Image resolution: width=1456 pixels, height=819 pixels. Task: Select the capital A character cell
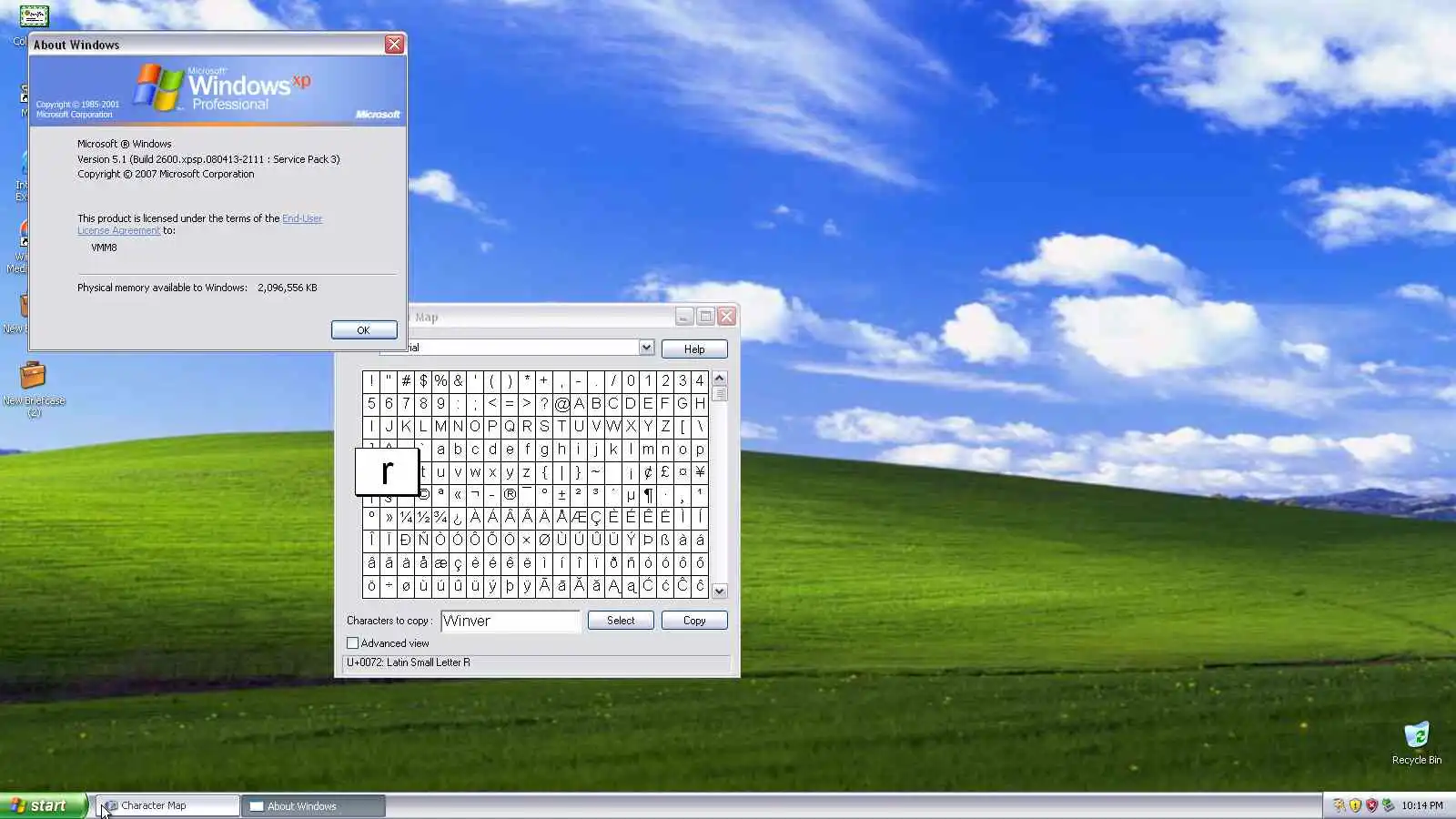[x=579, y=403]
